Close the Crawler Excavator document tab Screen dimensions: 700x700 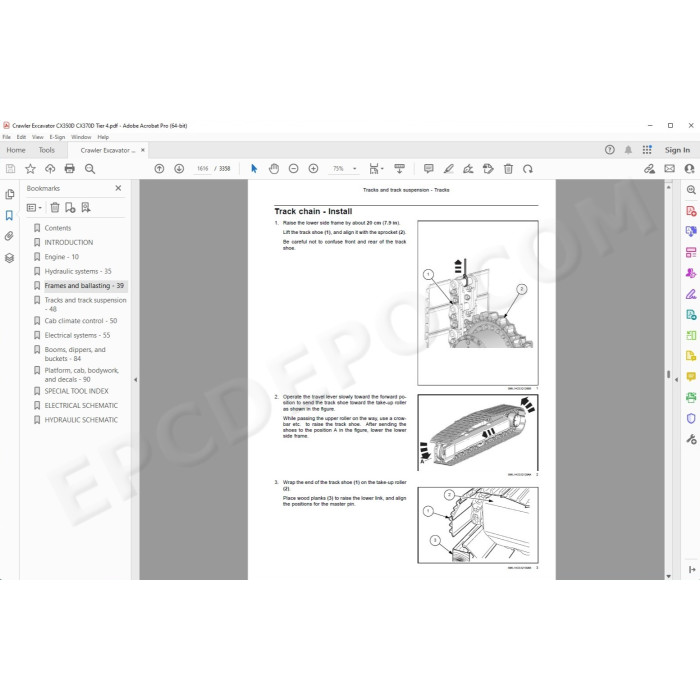143,150
